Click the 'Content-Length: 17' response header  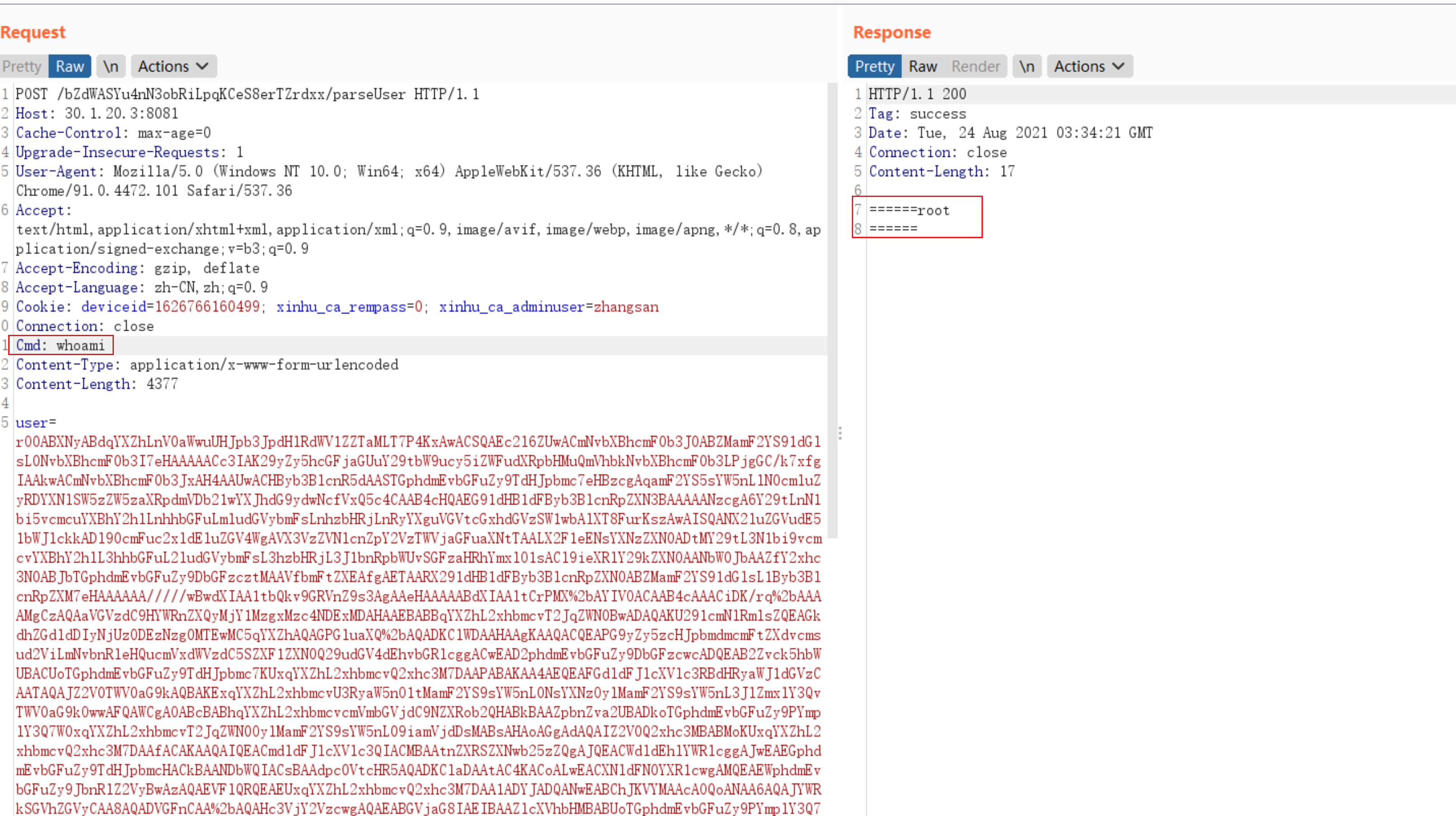(942, 171)
